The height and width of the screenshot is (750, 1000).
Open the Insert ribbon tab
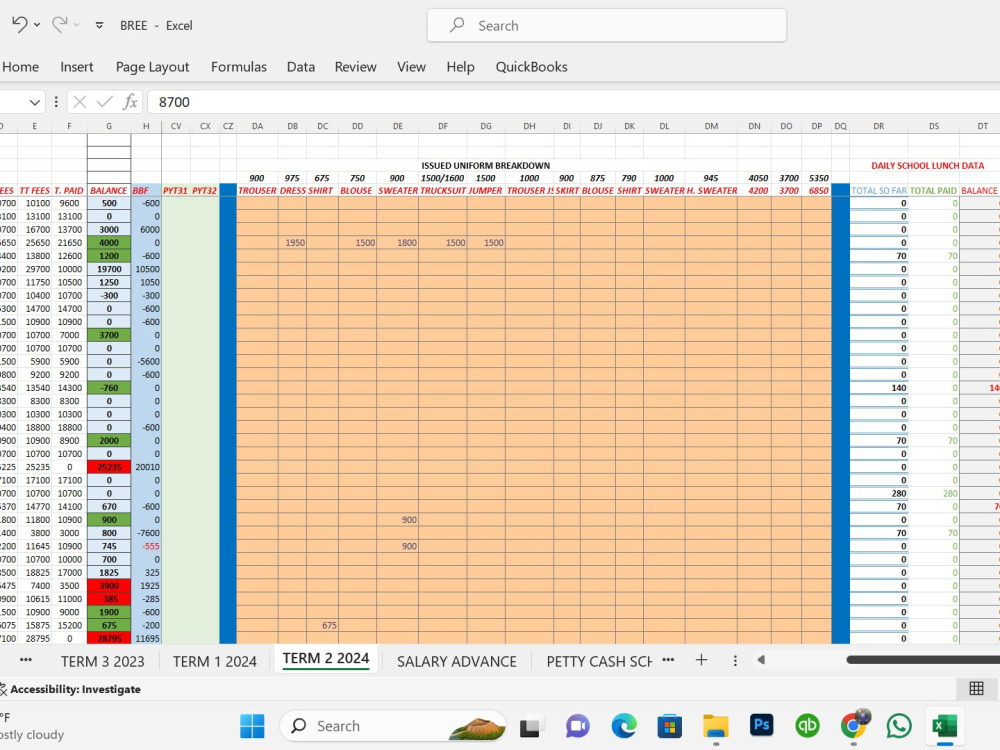coord(77,67)
